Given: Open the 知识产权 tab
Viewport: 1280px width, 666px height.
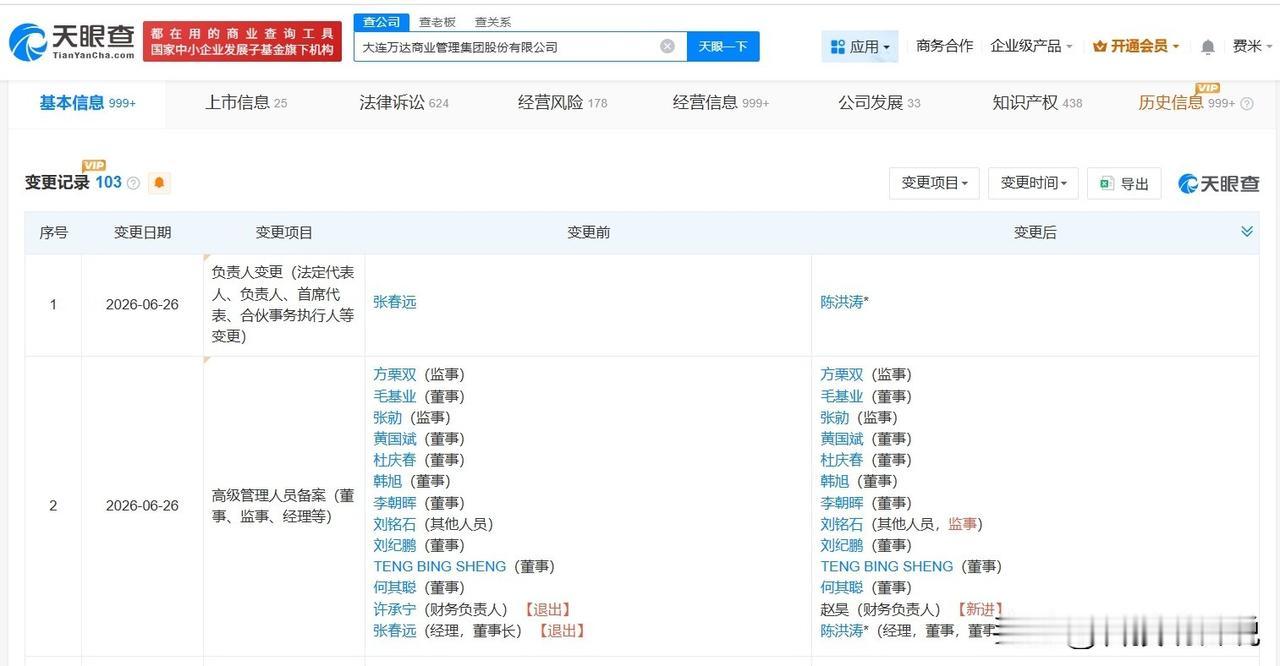Looking at the screenshot, I should coord(1037,103).
